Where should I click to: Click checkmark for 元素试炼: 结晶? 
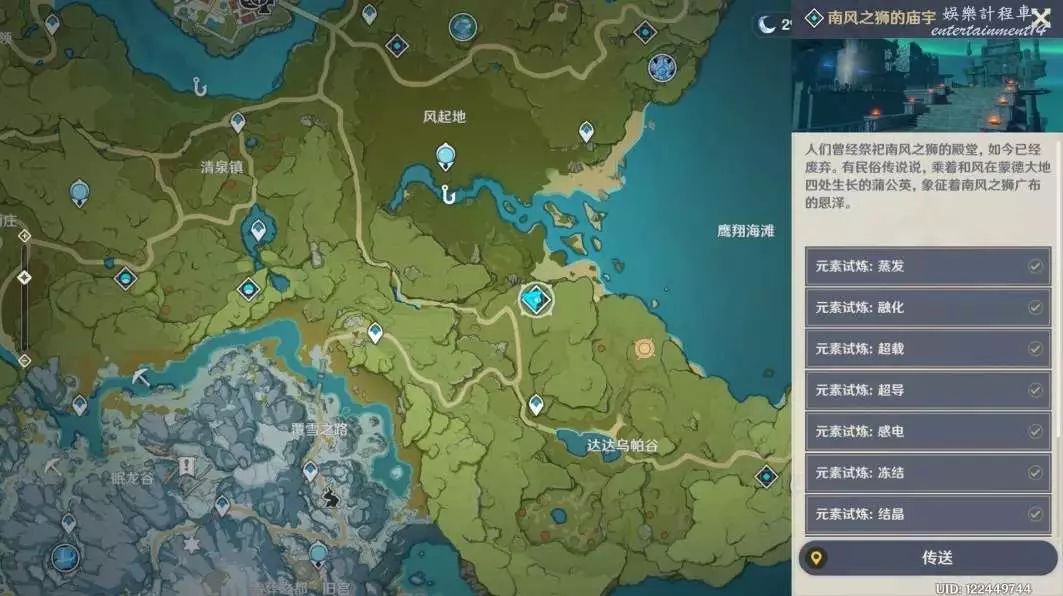[x=1035, y=514]
